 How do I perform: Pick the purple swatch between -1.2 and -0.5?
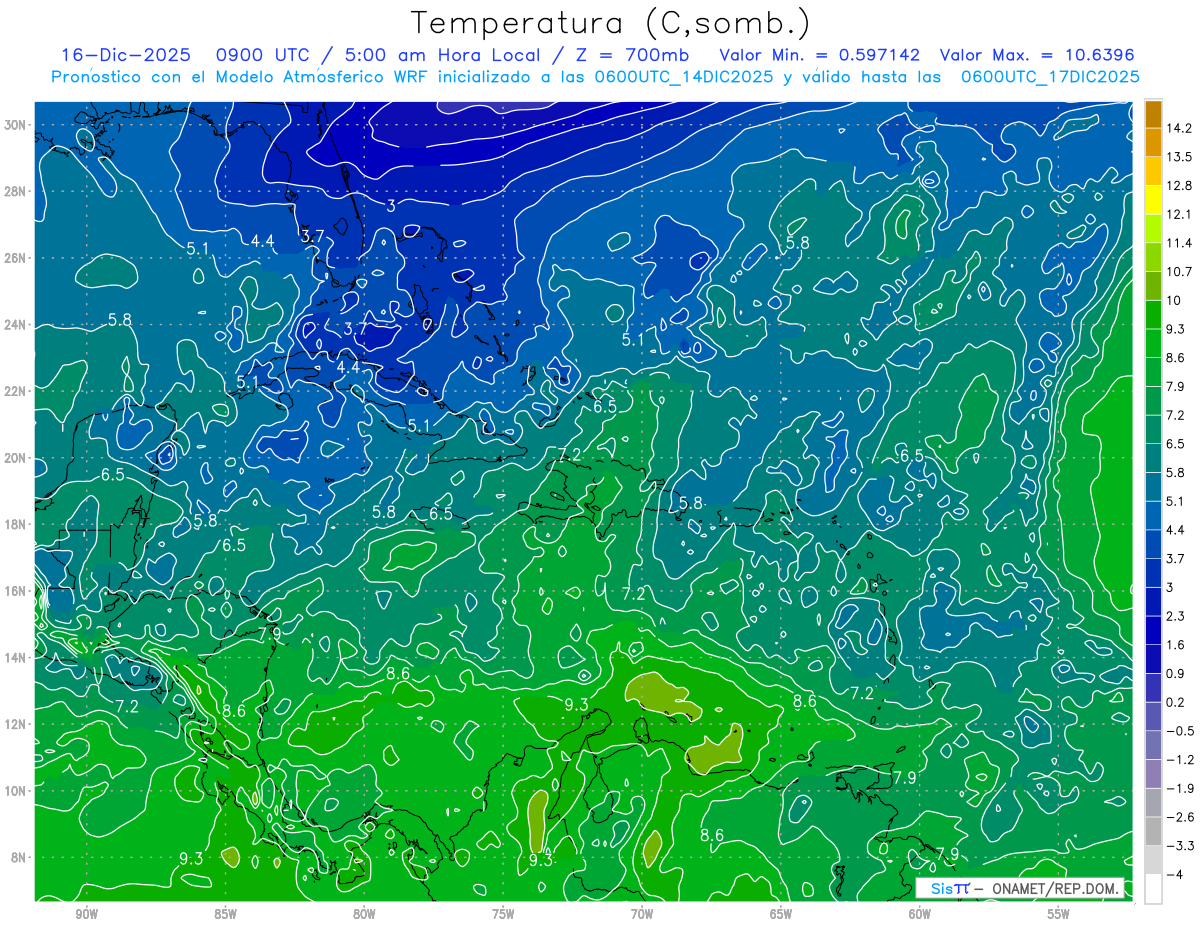pyautogui.click(x=1153, y=745)
